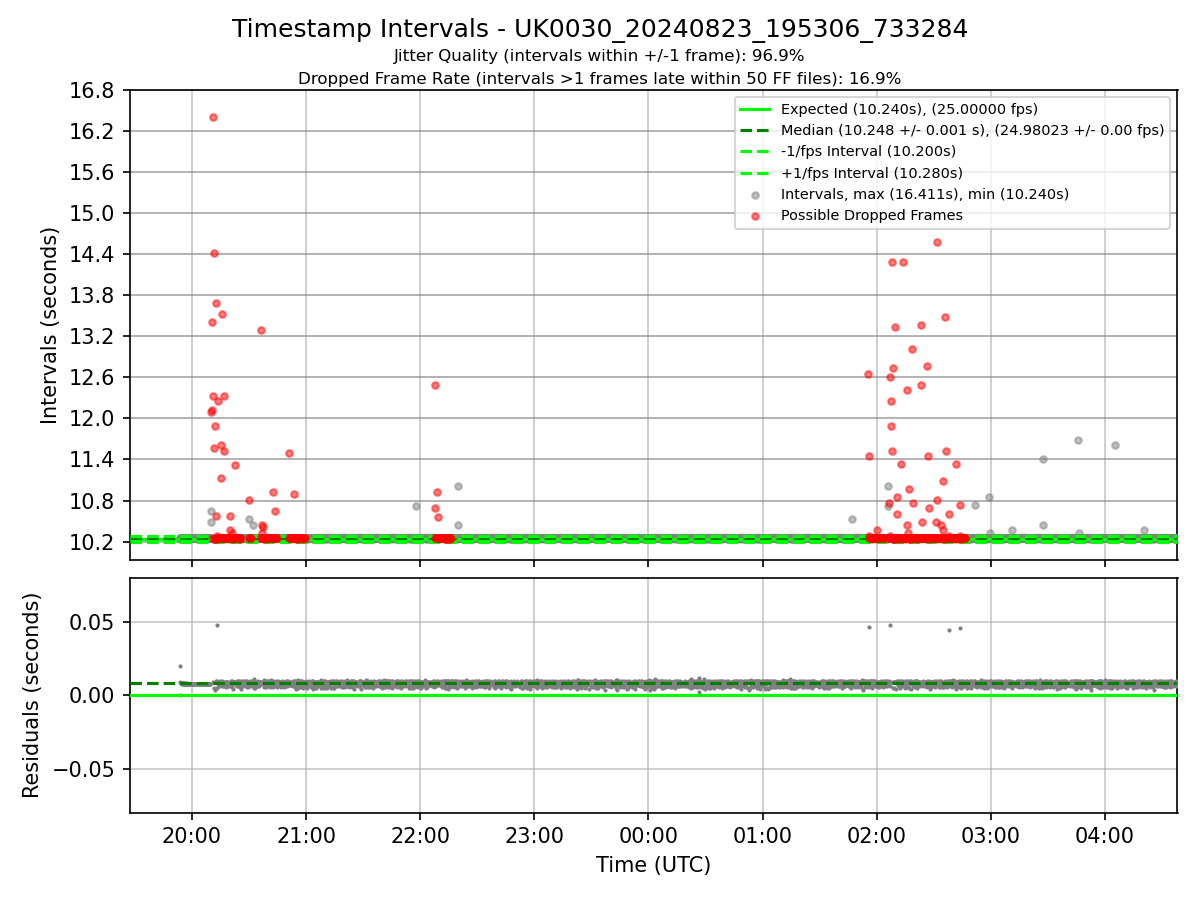The width and height of the screenshot is (1200, 900).
Task: Click the lone gray residual dot before 20:00
Action: point(180,666)
